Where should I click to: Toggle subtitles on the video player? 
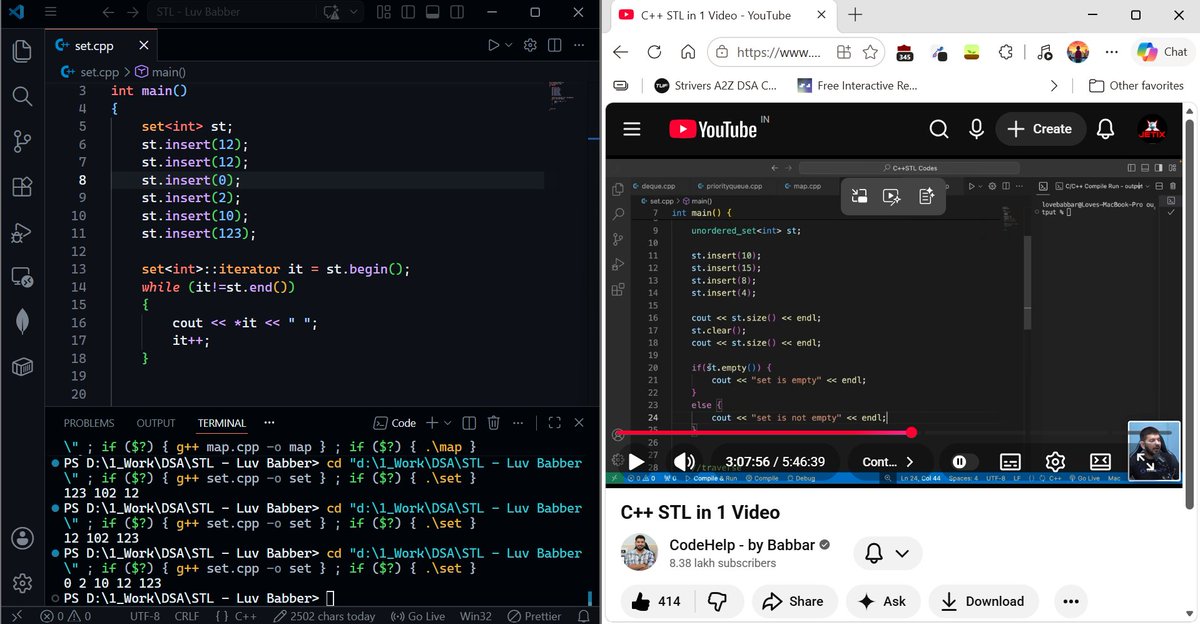[x=1010, y=461]
